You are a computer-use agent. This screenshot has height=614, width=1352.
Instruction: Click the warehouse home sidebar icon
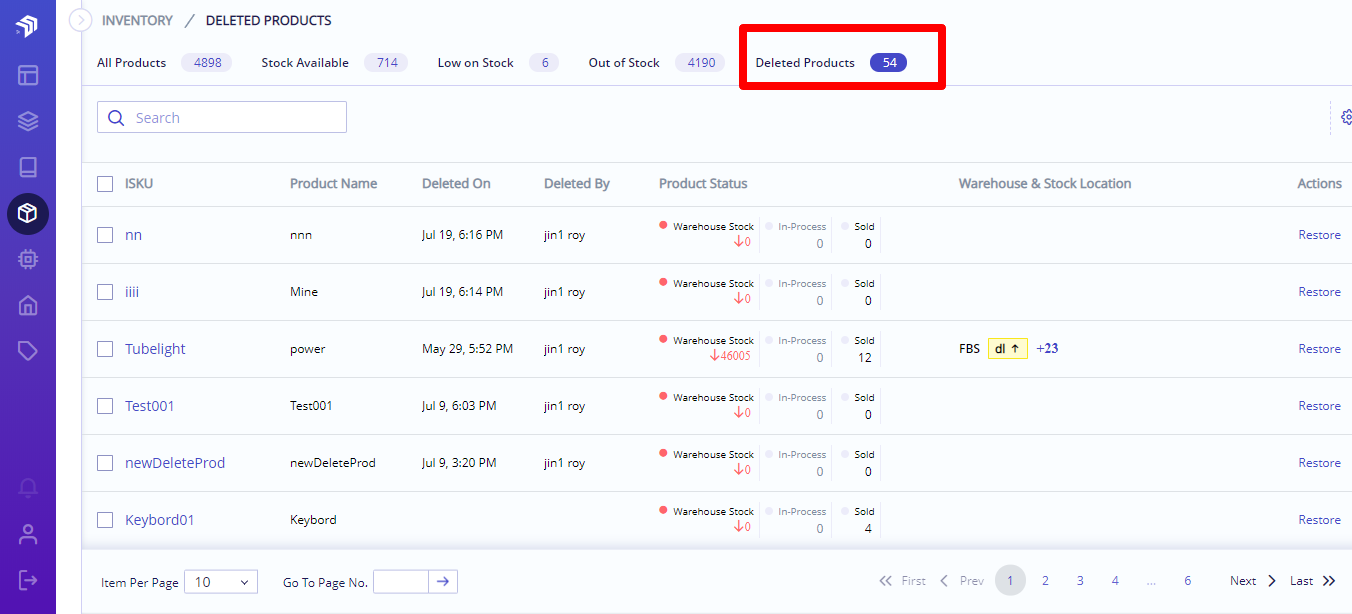(28, 305)
